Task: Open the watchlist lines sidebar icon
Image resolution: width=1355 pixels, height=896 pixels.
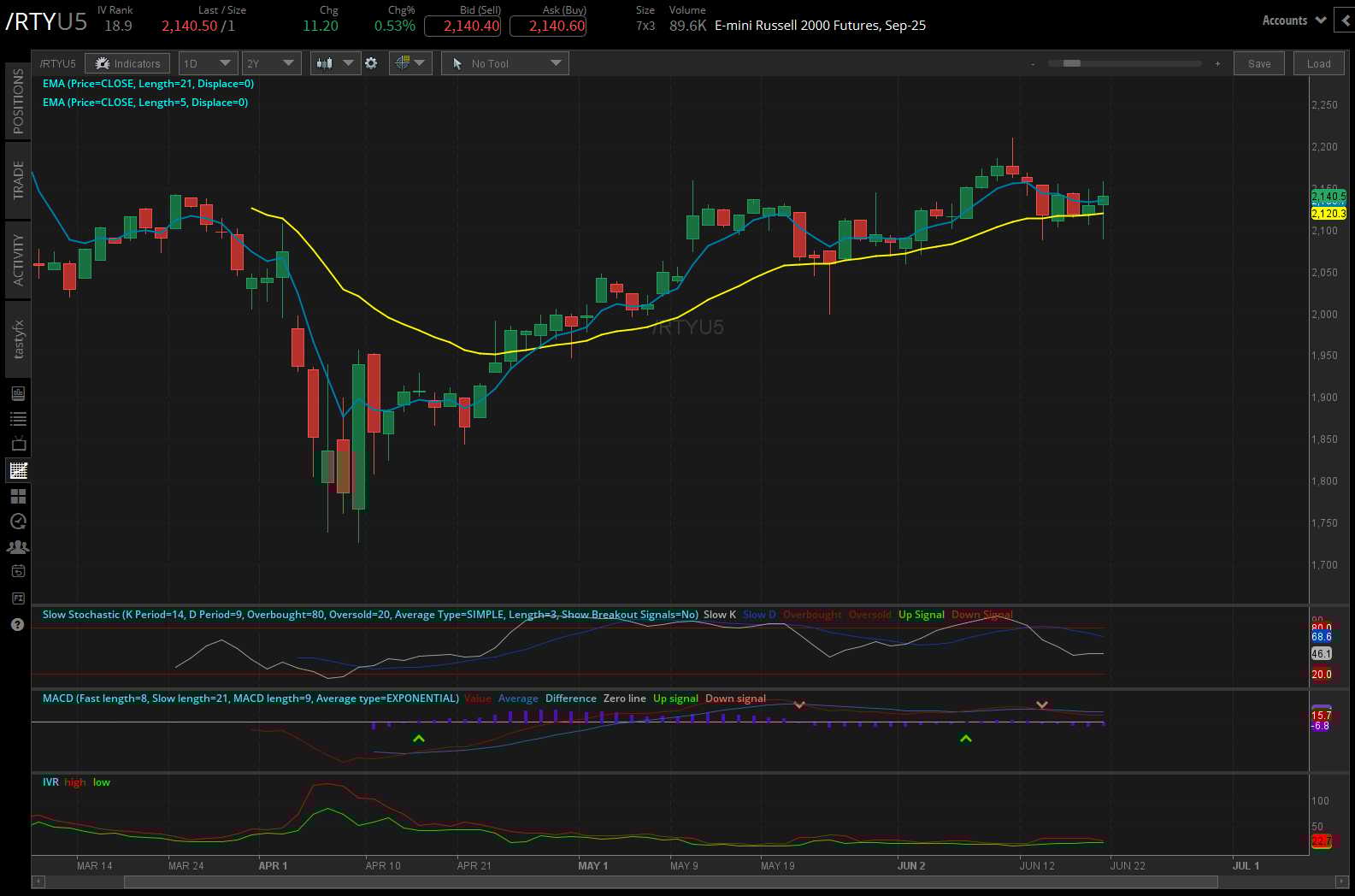Action: (18, 419)
